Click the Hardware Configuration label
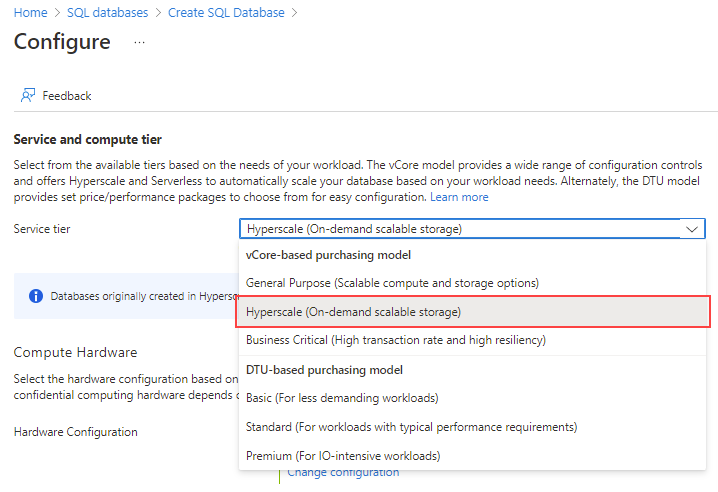Image resolution: width=718 pixels, height=492 pixels. click(75, 432)
